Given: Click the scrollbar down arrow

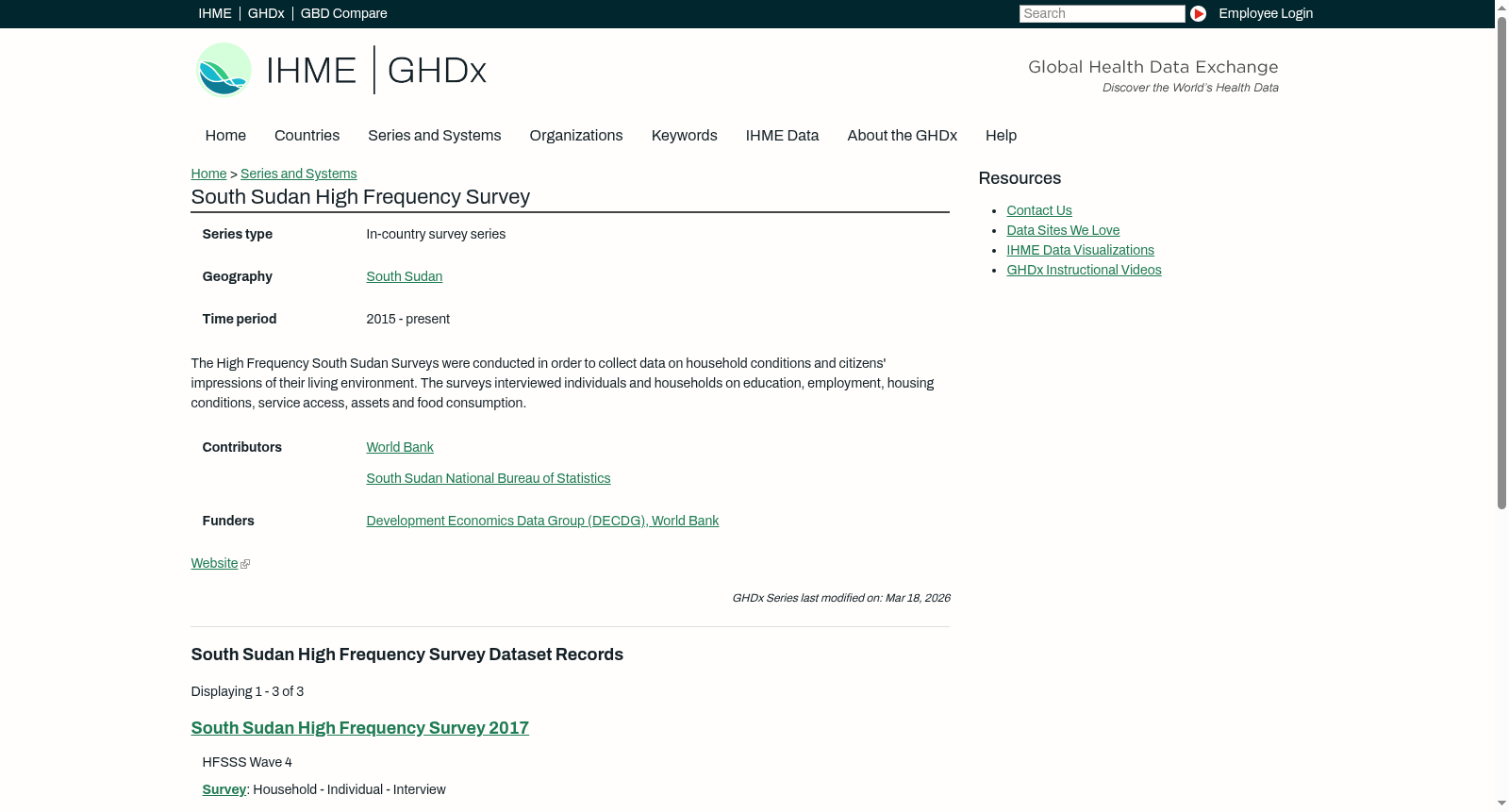Looking at the screenshot, I should (x=1501, y=804).
